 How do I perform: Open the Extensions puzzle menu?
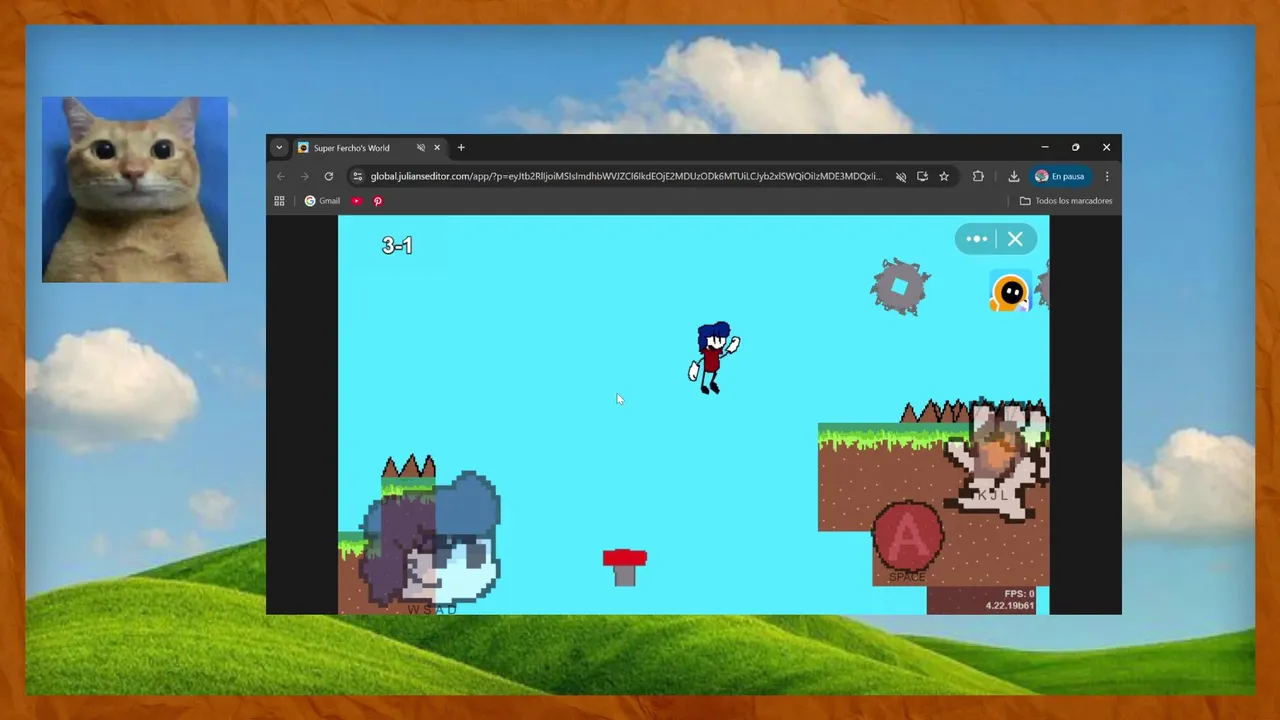click(x=978, y=176)
